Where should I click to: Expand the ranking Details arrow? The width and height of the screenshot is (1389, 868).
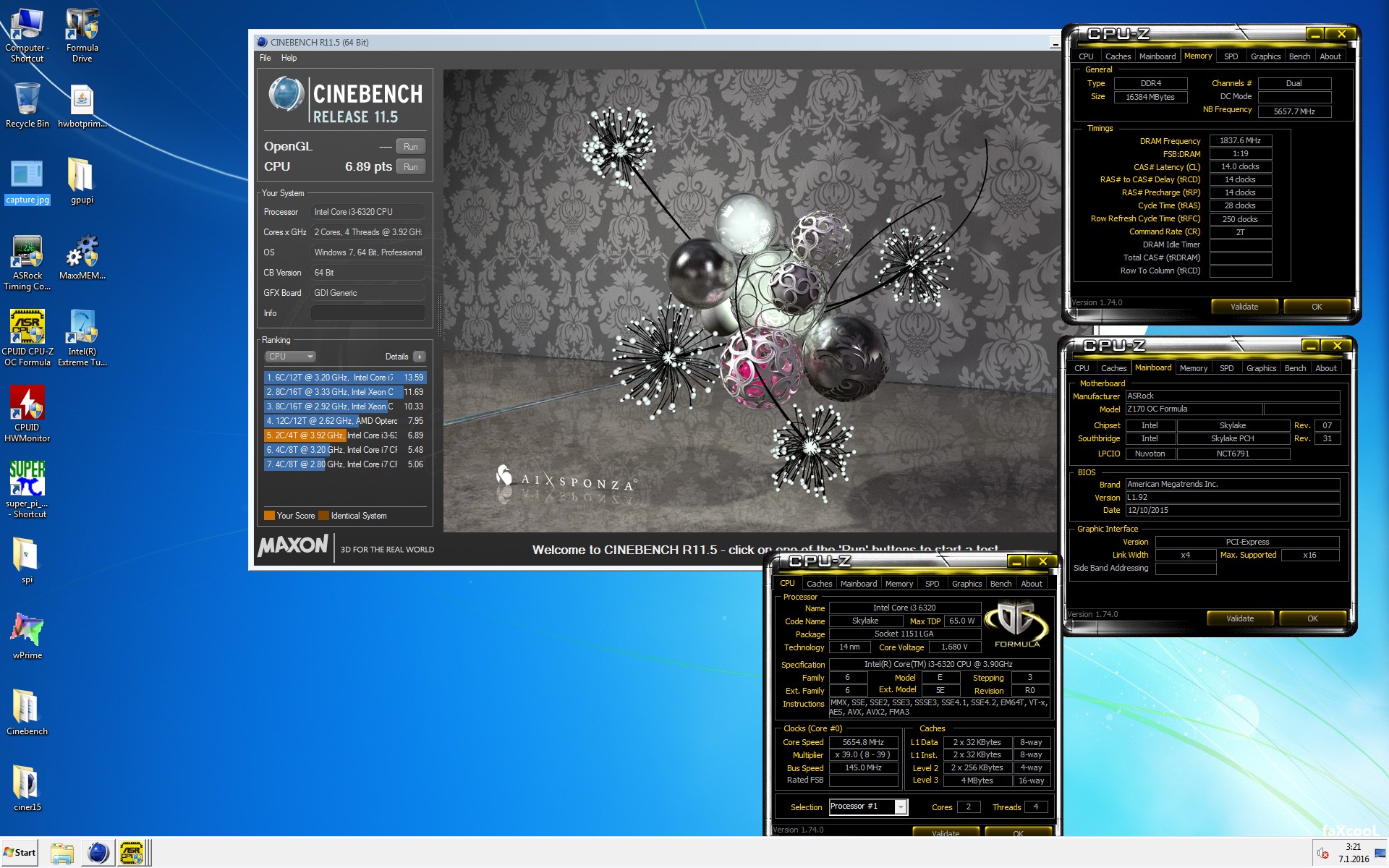pyautogui.click(x=420, y=357)
